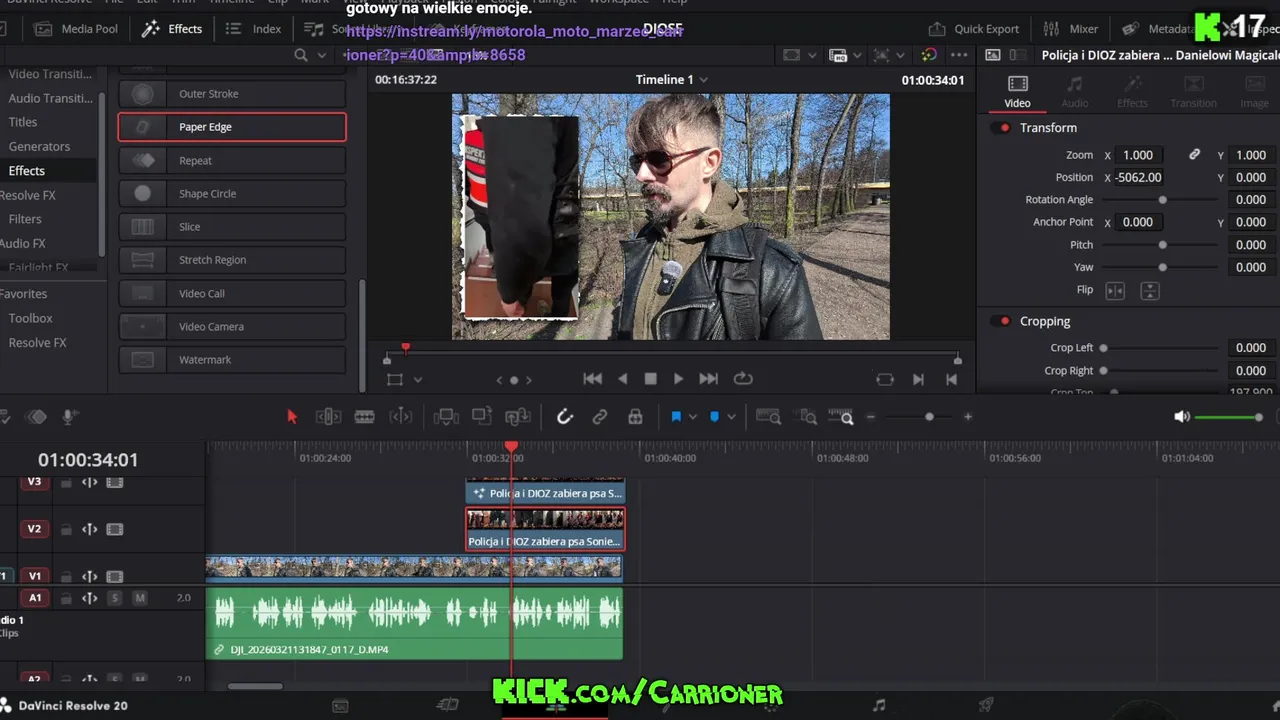
Task: Disable the V2 video track
Action: pos(115,529)
